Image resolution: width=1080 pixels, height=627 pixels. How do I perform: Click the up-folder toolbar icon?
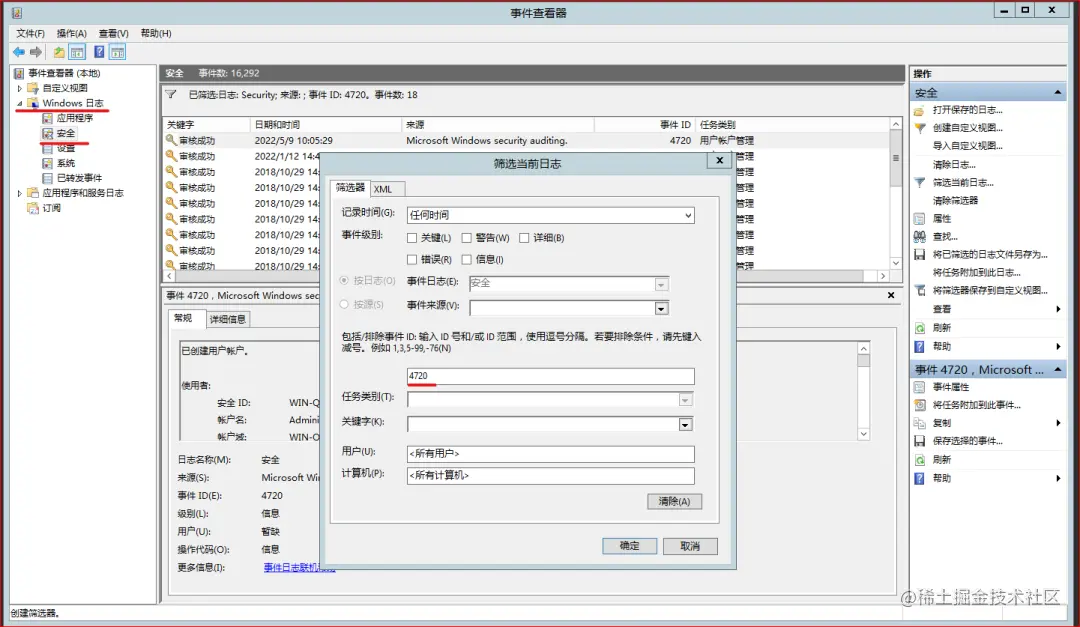tap(59, 52)
